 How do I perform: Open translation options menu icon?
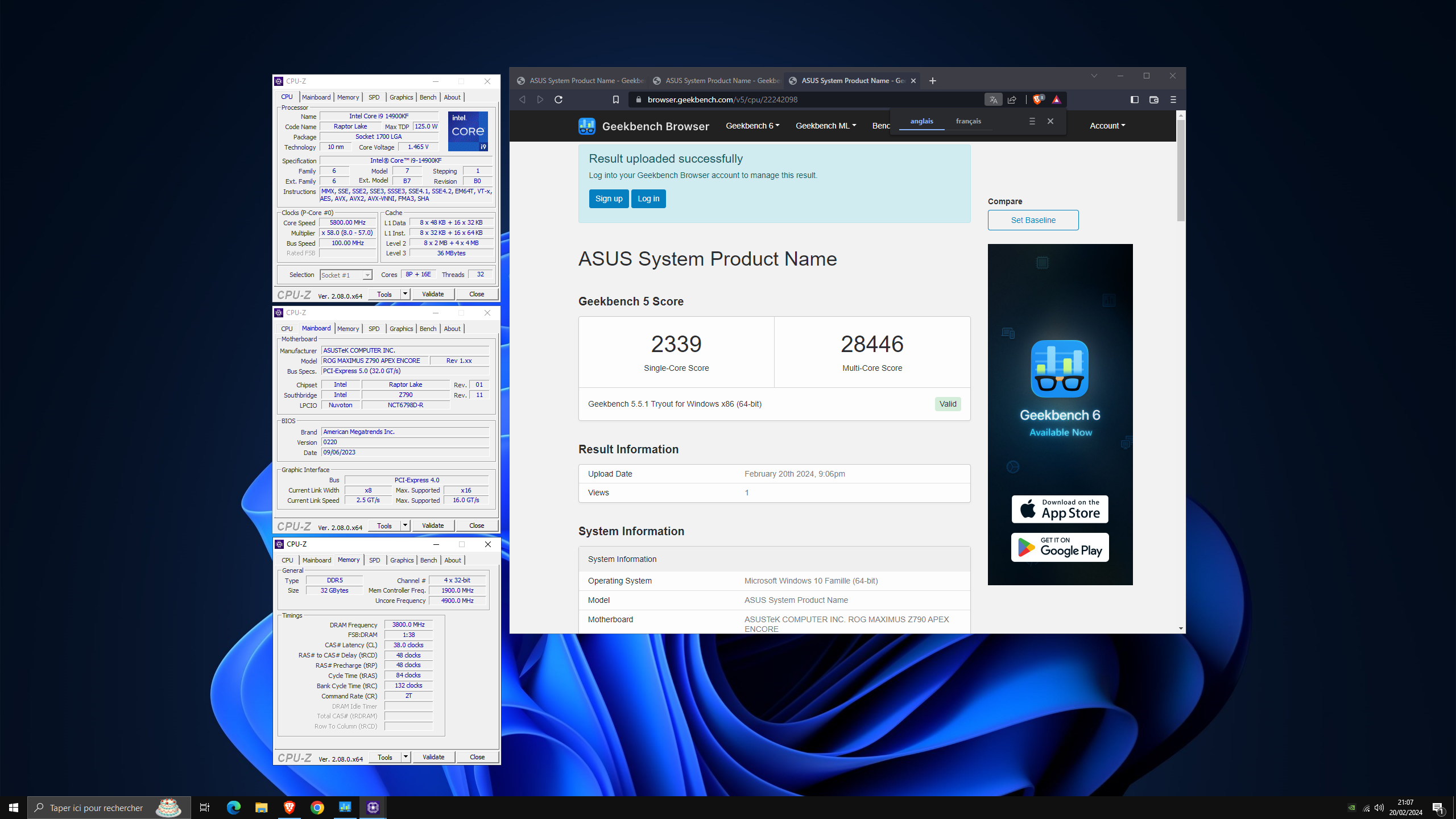click(1032, 121)
